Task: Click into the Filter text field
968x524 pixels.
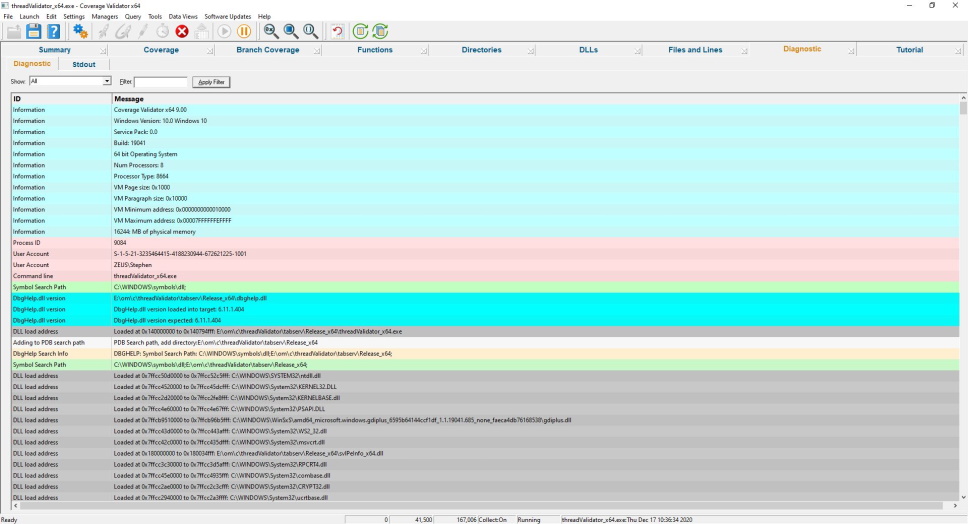Action: 161,81
